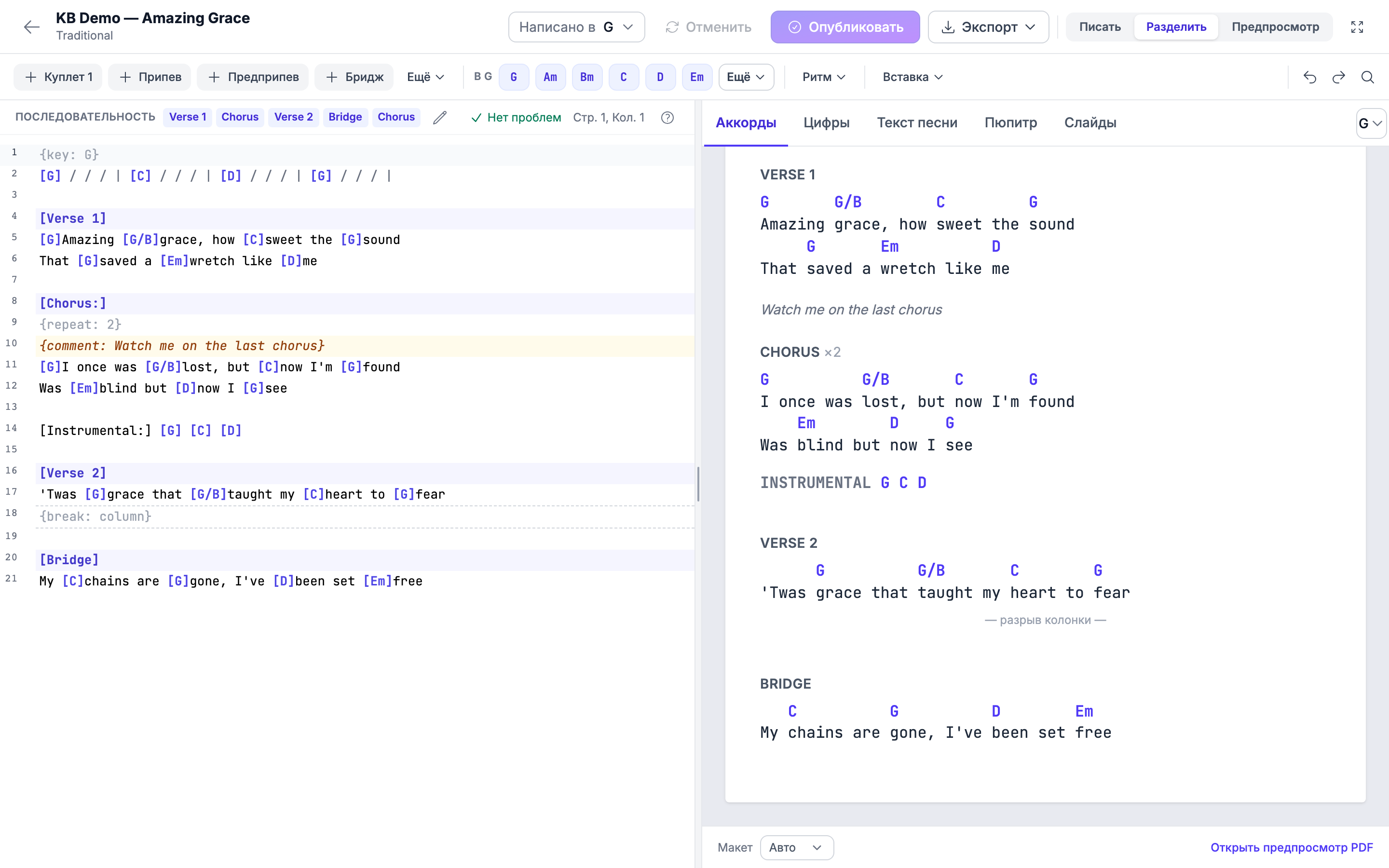Switch to Предпросмотр mode
The height and width of the screenshot is (868, 1389).
[x=1275, y=27]
